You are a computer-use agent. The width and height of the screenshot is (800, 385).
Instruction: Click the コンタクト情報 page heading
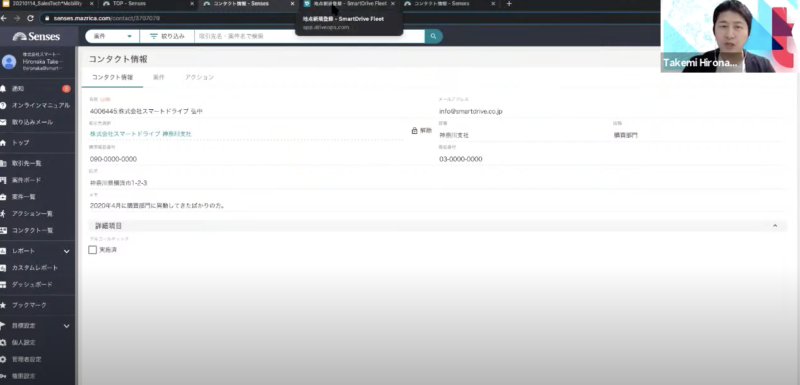click(118, 59)
